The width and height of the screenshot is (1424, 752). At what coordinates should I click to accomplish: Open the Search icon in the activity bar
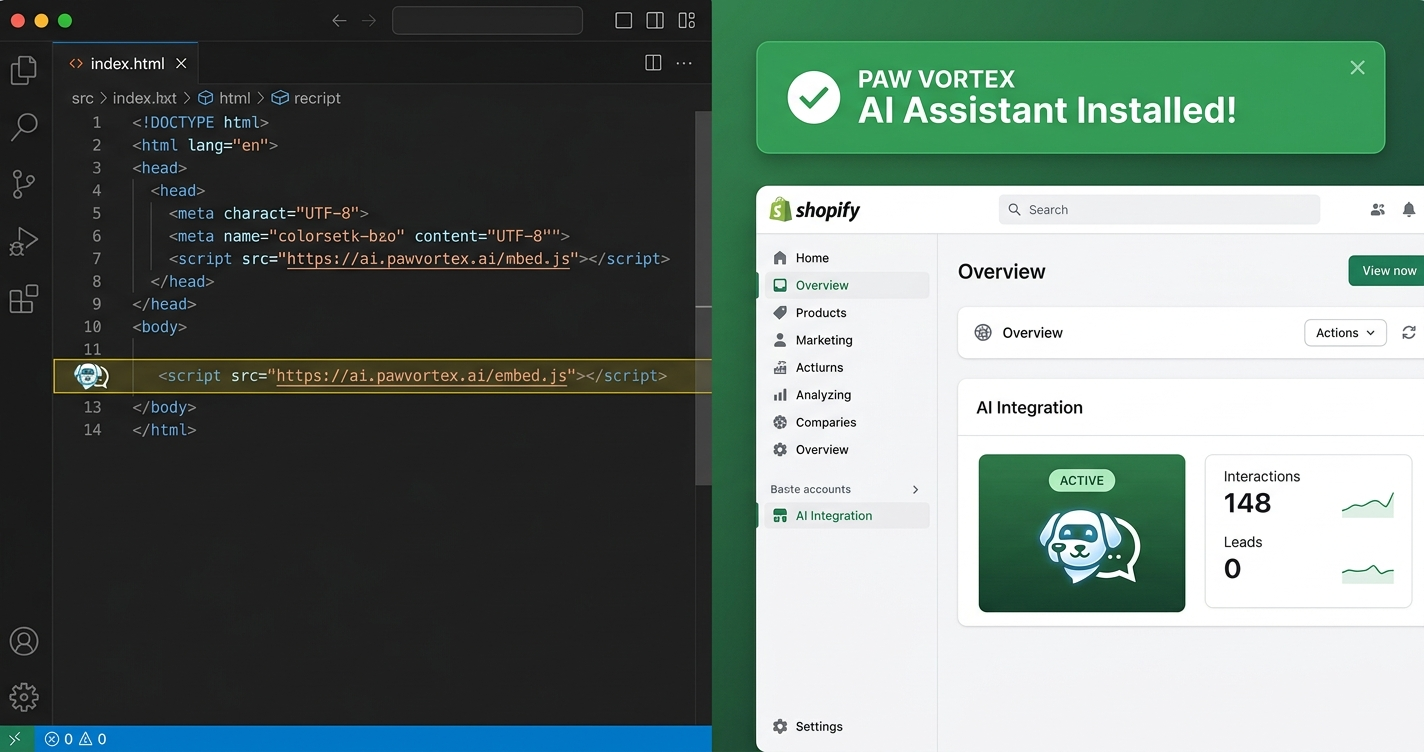pos(23,127)
